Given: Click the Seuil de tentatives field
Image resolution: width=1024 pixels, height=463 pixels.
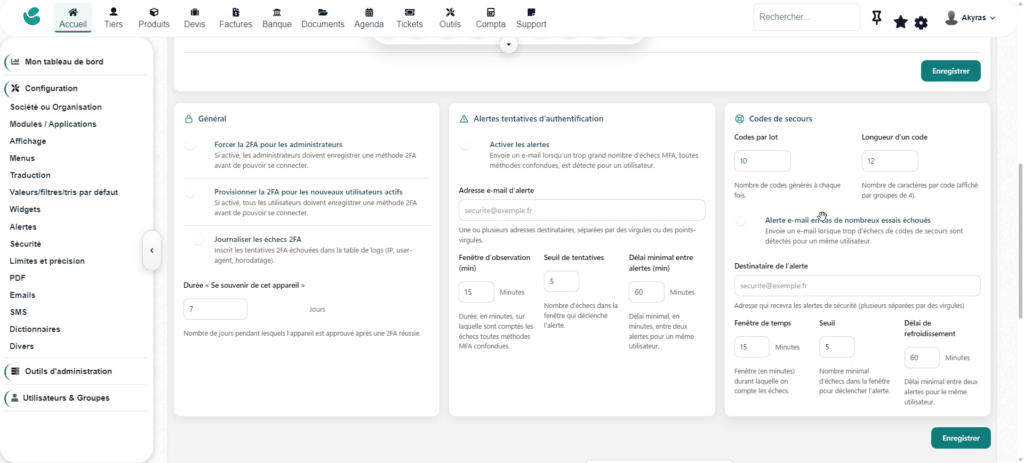Looking at the screenshot, I should [562, 281].
